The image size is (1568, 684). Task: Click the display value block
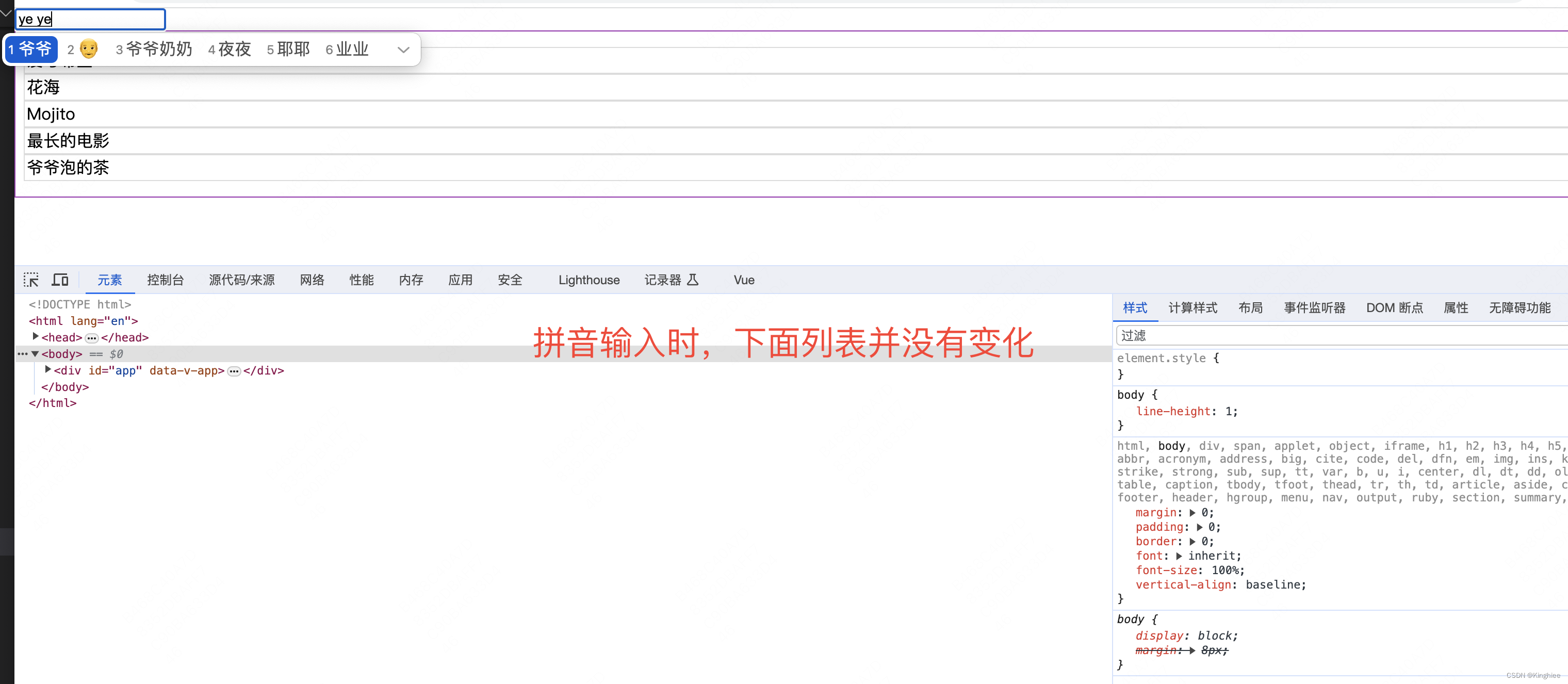pyautogui.click(x=1214, y=636)
